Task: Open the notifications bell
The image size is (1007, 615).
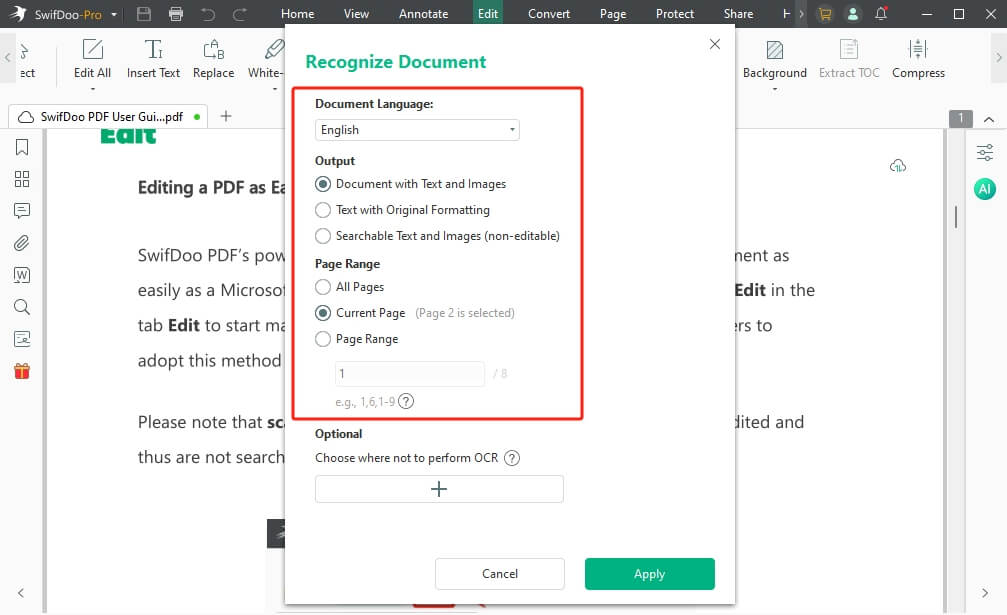Action: [x=881, y=13]
